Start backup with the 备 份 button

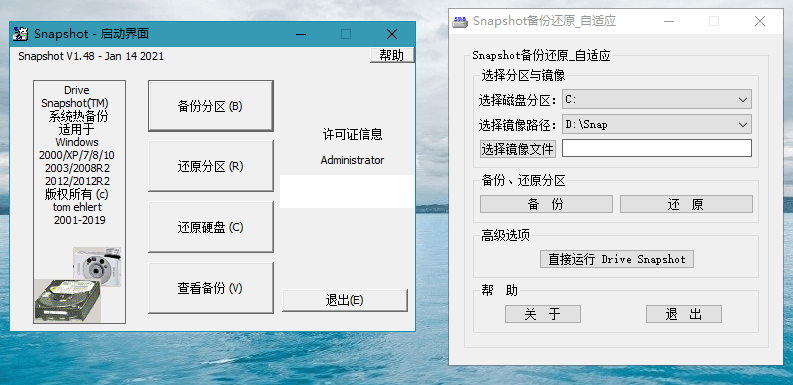tap(546, 204)
